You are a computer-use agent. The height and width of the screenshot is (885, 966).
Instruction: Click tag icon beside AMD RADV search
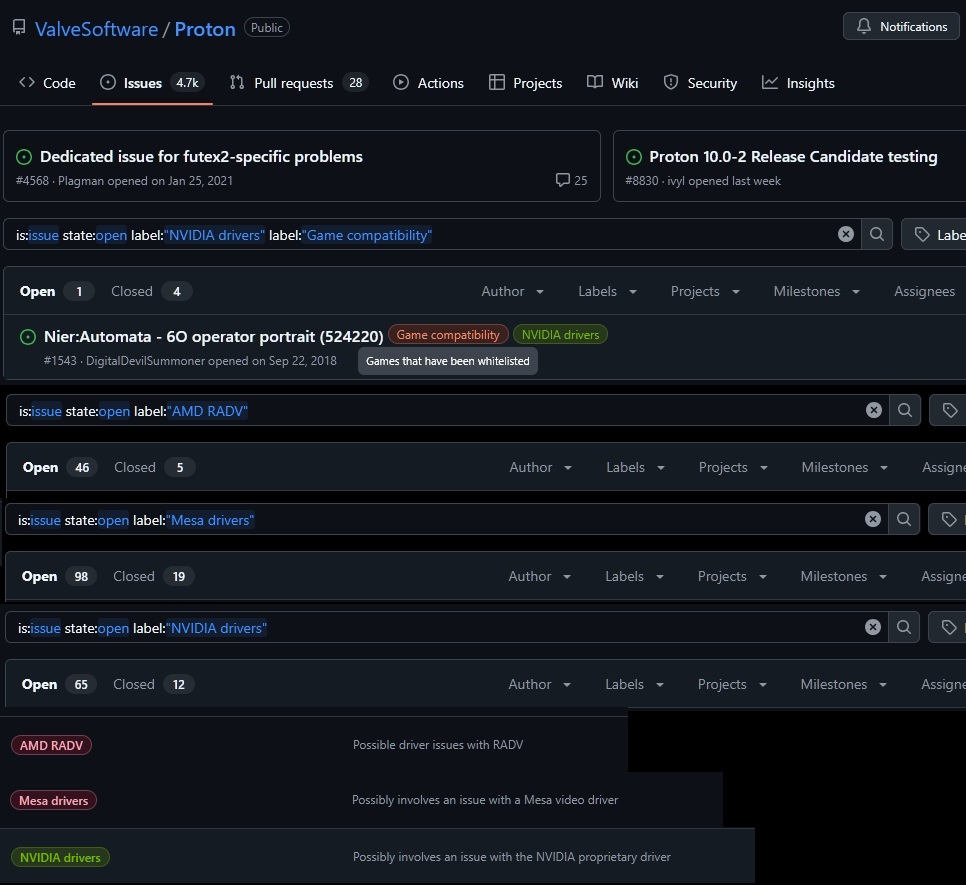click(x=949, y=410)
